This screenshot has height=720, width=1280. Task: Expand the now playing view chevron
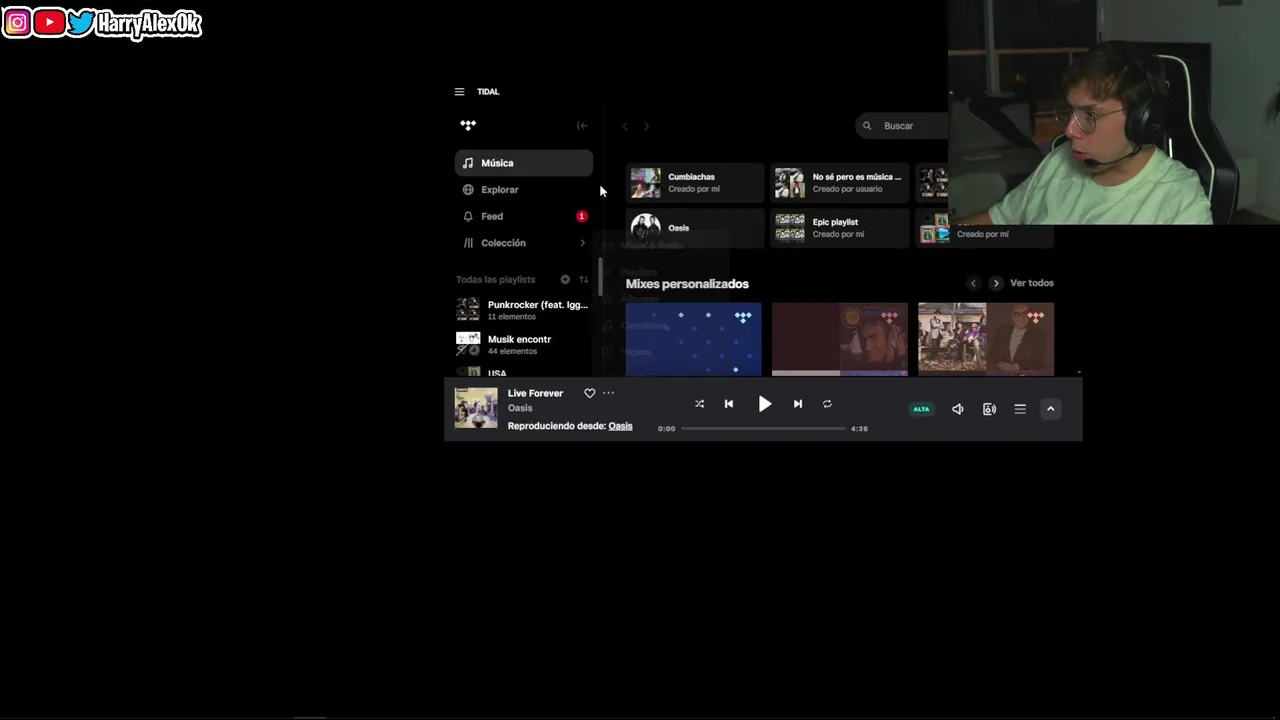tap(1050, 409)
